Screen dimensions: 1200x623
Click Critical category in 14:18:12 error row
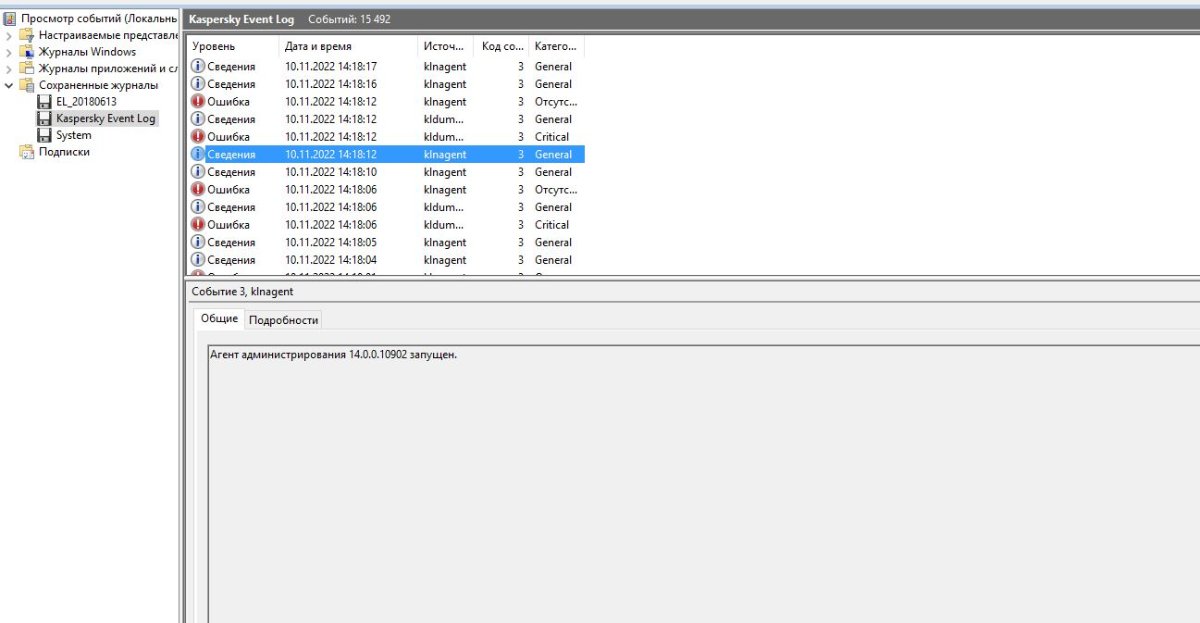[x=552, y=136]
